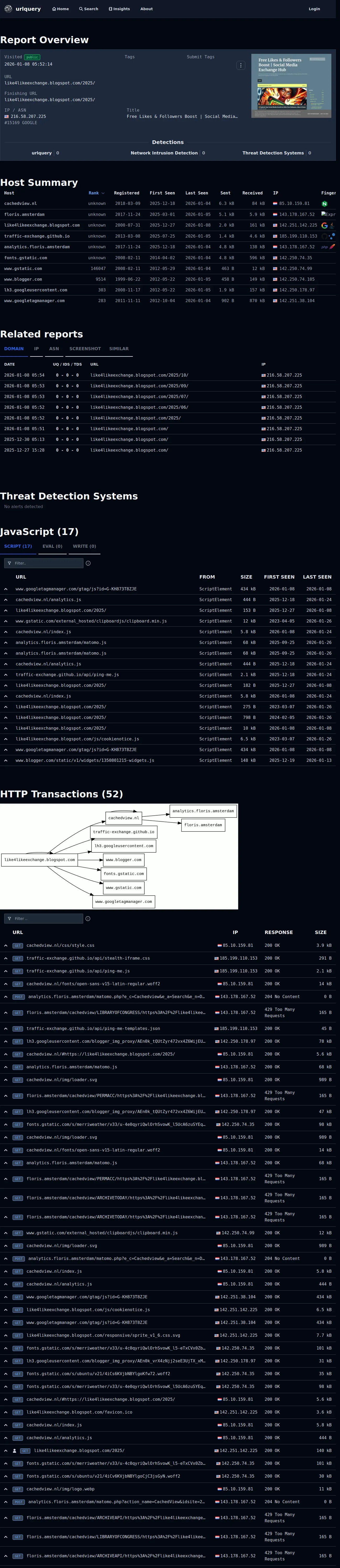Sort Host Summary by the Rank column

pos(96,193)
